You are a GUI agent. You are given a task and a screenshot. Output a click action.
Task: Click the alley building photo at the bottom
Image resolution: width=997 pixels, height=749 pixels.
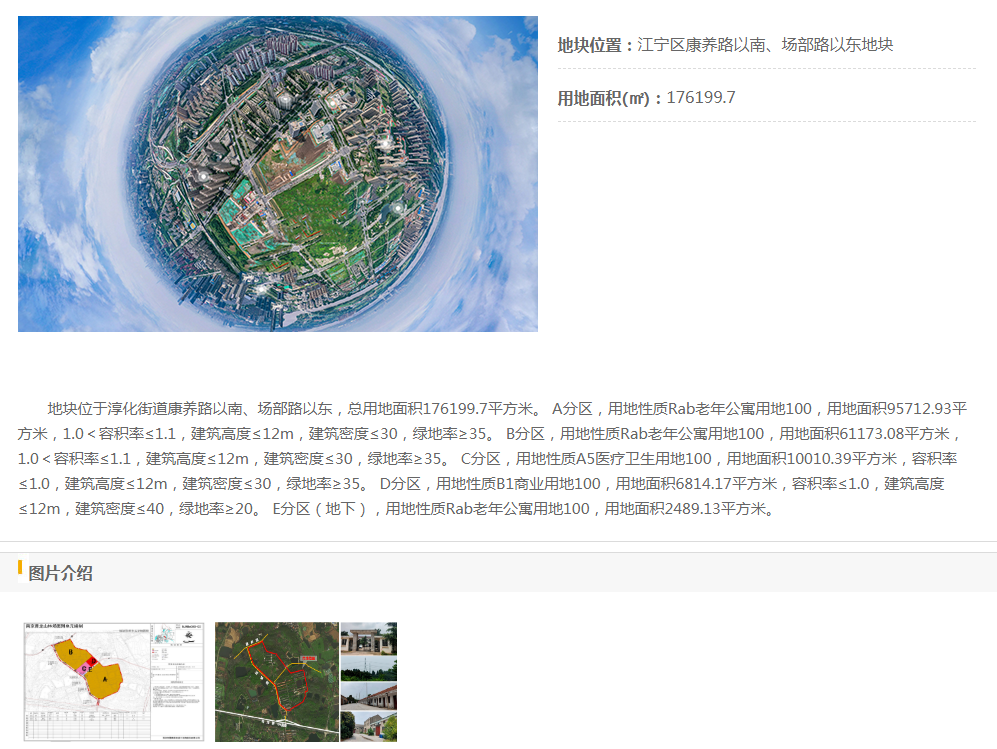tap(369, 726)
